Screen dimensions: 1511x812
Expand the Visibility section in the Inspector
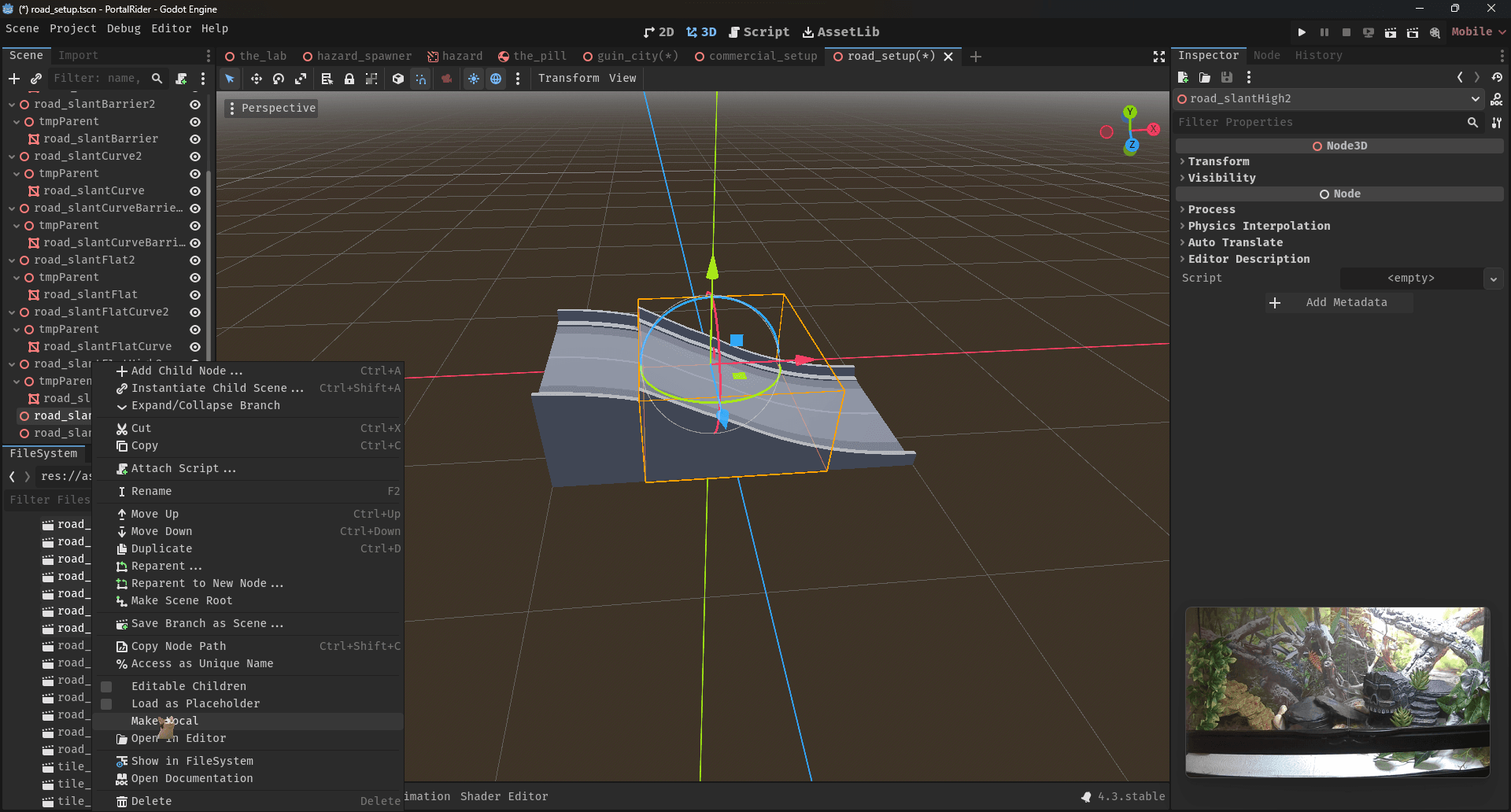pyautogui.click(x=1339, y=178)
